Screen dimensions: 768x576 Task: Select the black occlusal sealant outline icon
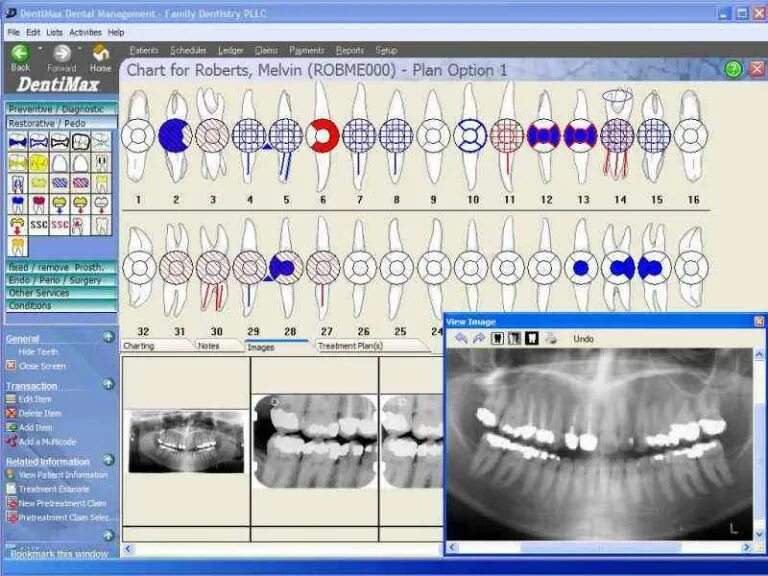click(x=80, y=142)
